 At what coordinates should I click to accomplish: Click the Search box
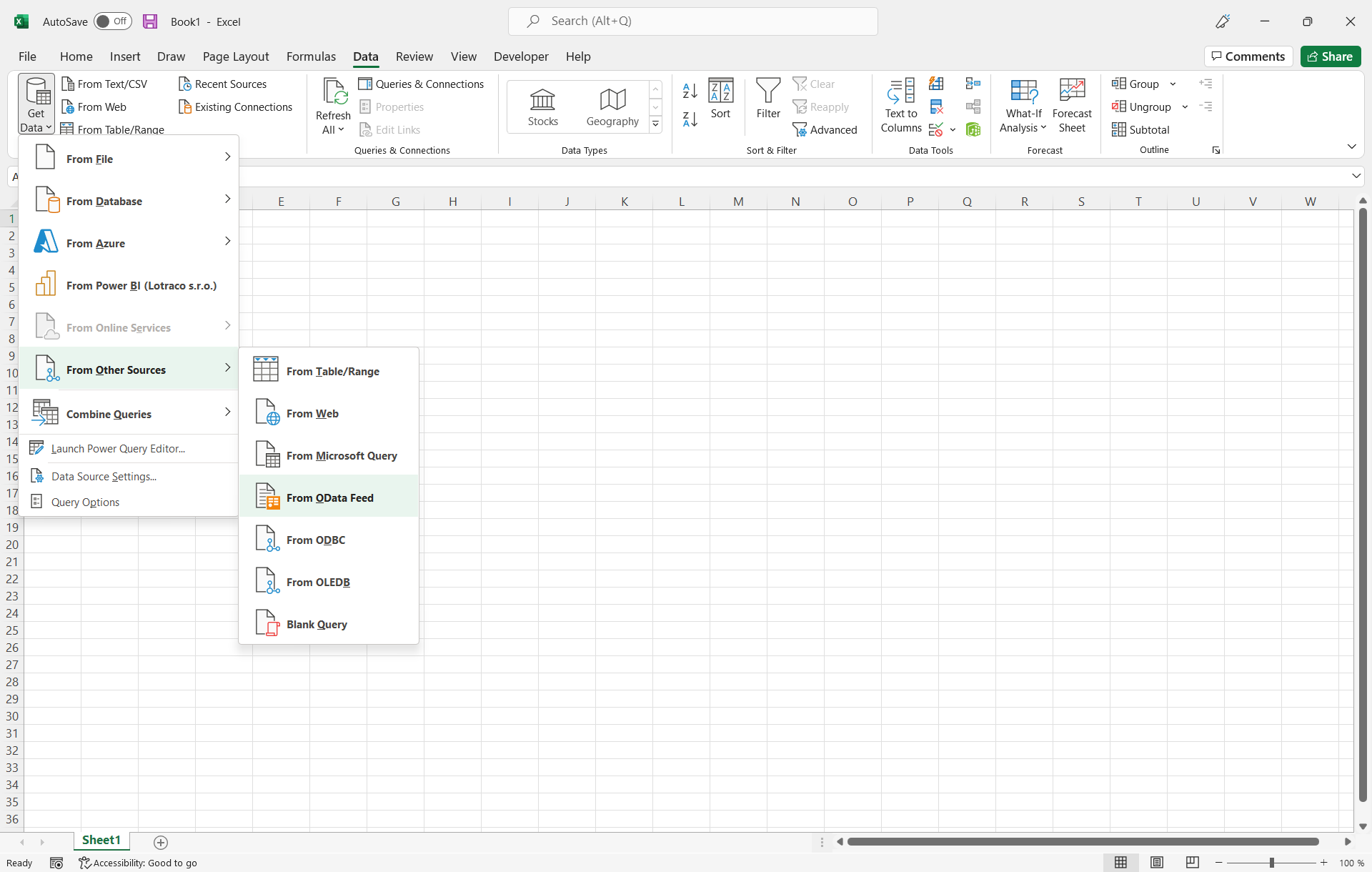(692, 21)
